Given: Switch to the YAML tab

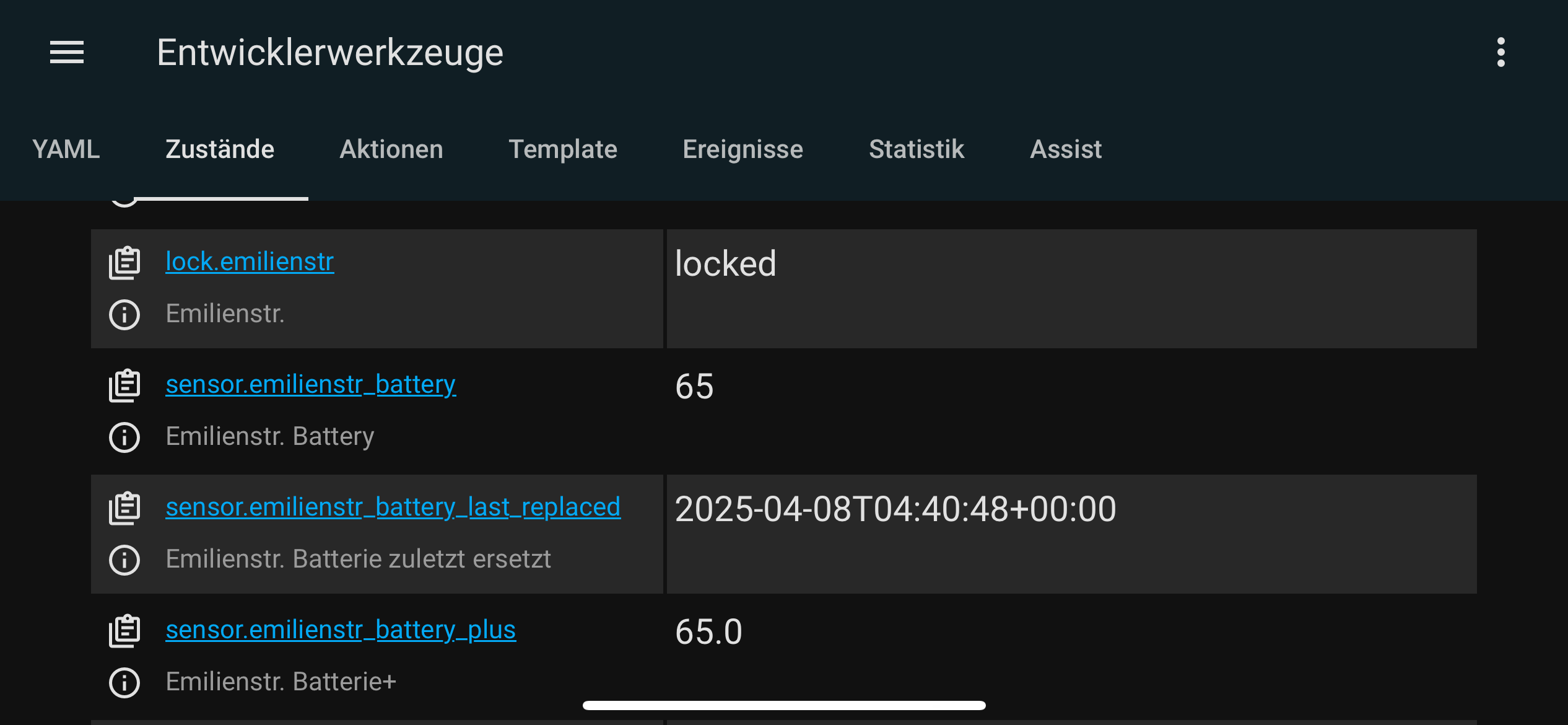Looking at the screenshot, I should coord(66,149).
